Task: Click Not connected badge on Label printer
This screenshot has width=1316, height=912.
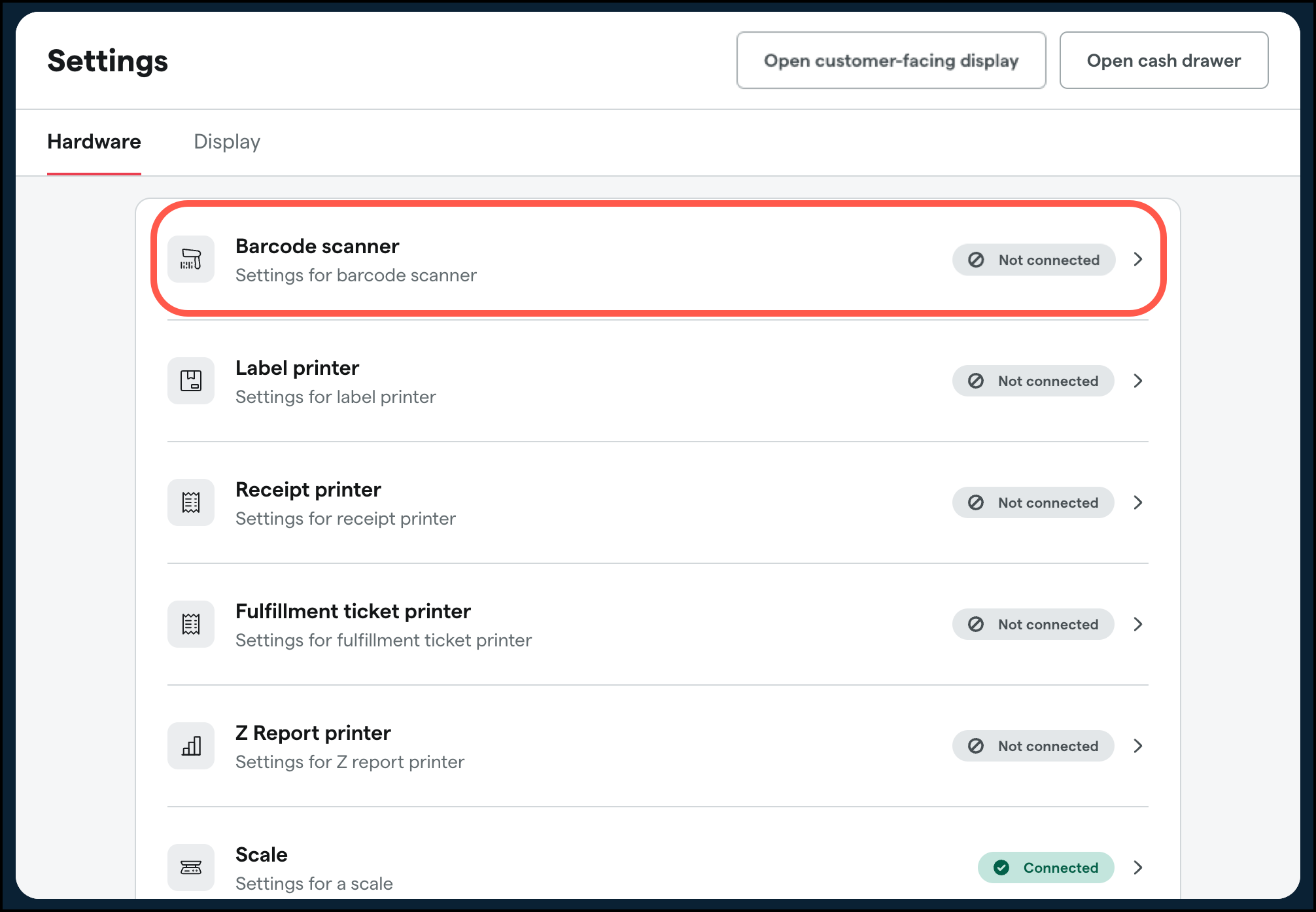Action: click(1033, 381)
